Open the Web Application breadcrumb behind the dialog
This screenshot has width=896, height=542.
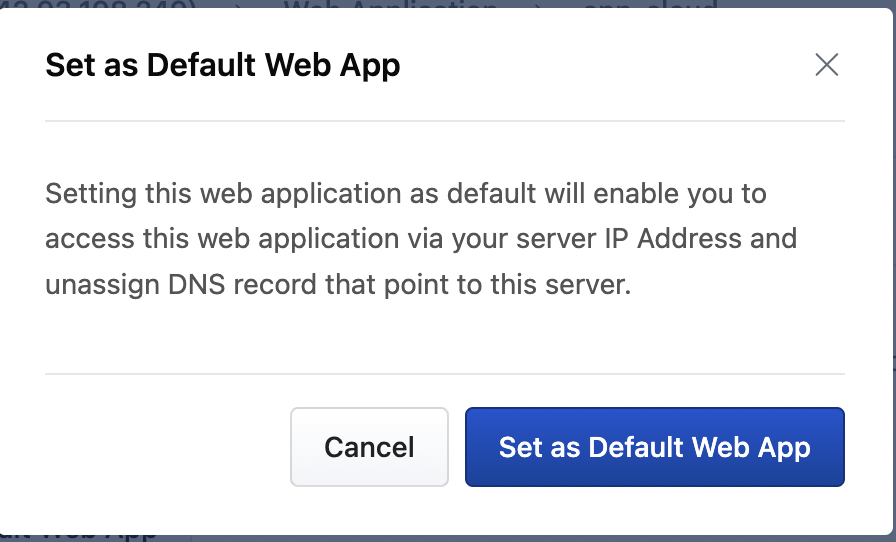pos(390,8)
